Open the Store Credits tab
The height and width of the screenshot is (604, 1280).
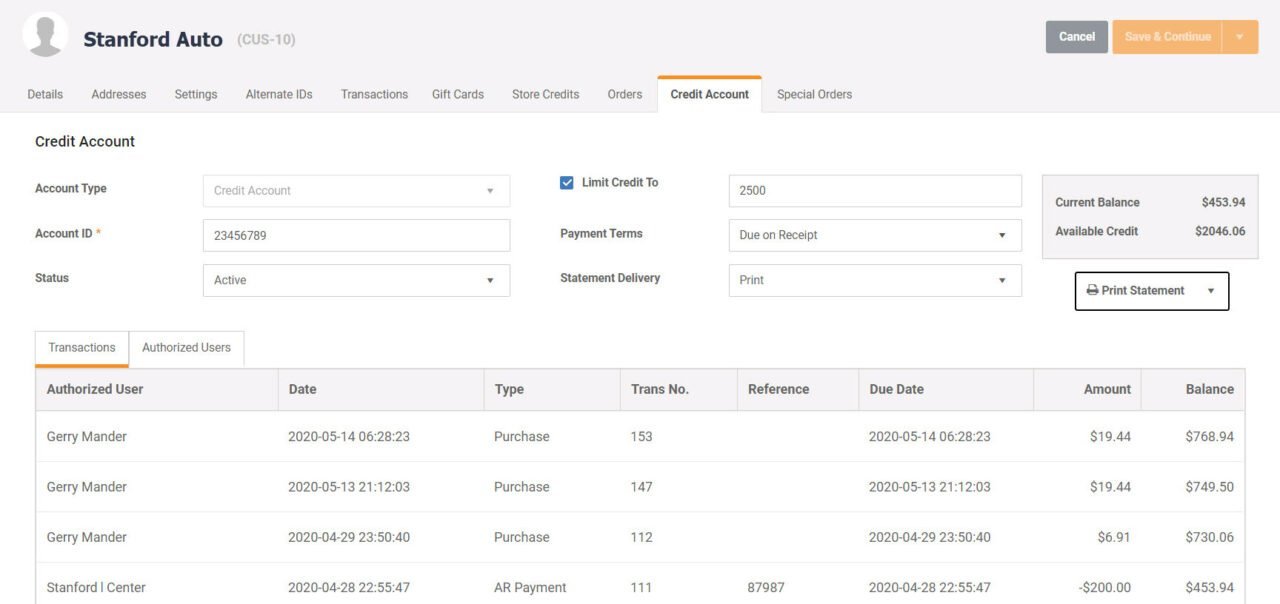[x=545, y=94]
